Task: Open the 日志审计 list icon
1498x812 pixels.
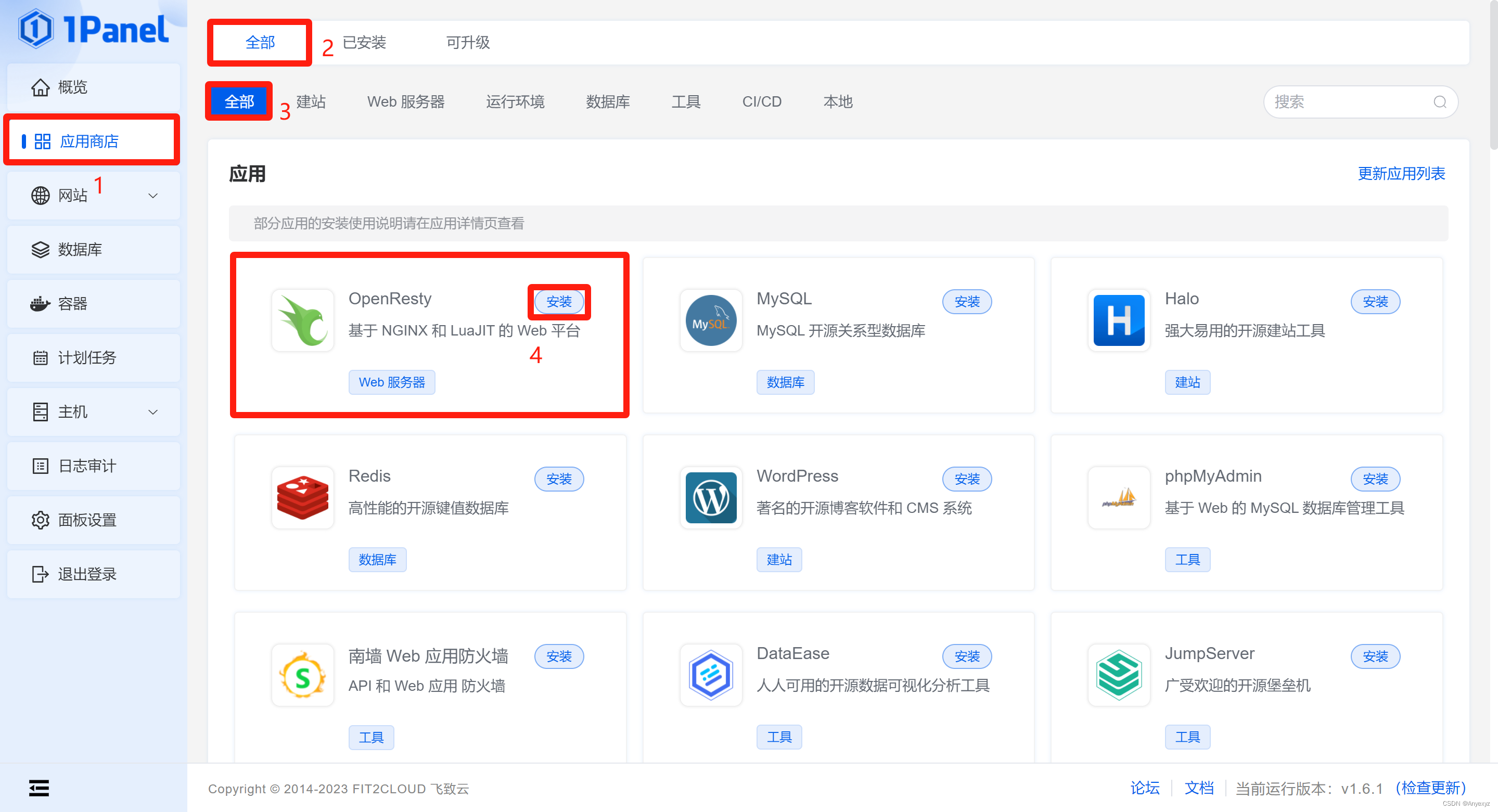Action: [x=40, y=466]
